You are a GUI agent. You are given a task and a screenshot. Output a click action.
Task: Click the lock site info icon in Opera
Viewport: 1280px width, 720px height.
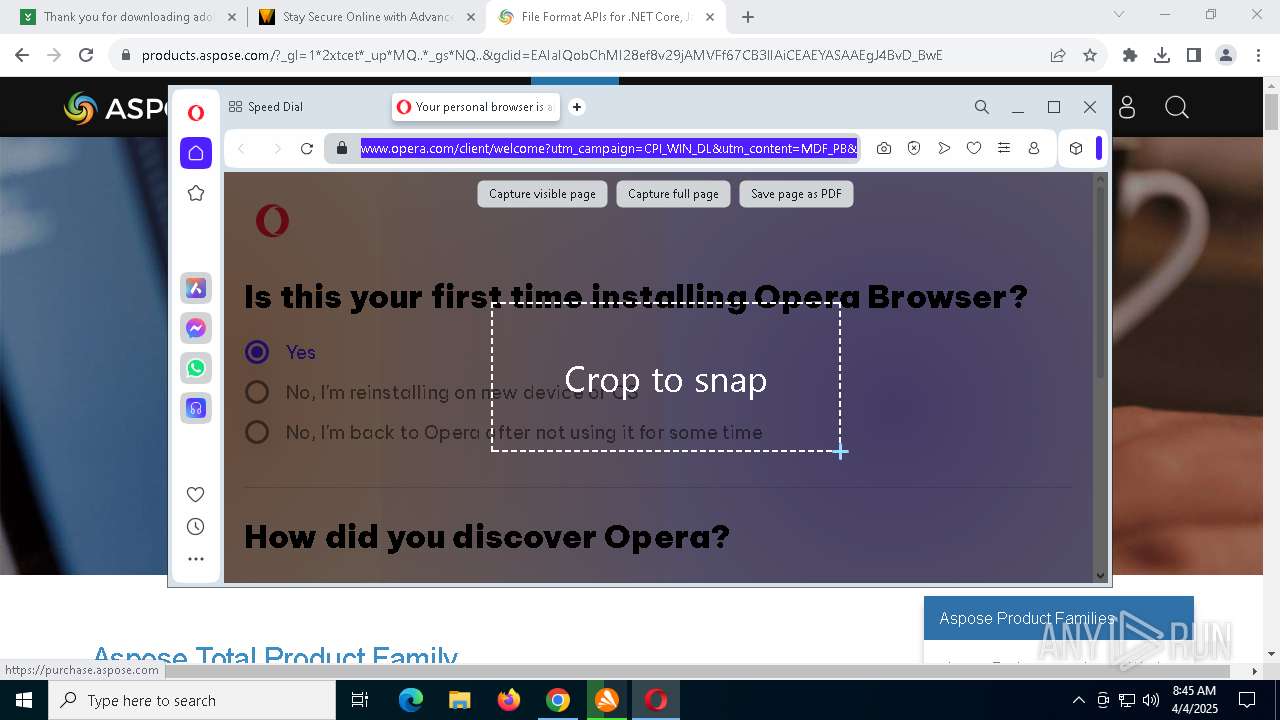pyautogui.click(x=342, y=148)
